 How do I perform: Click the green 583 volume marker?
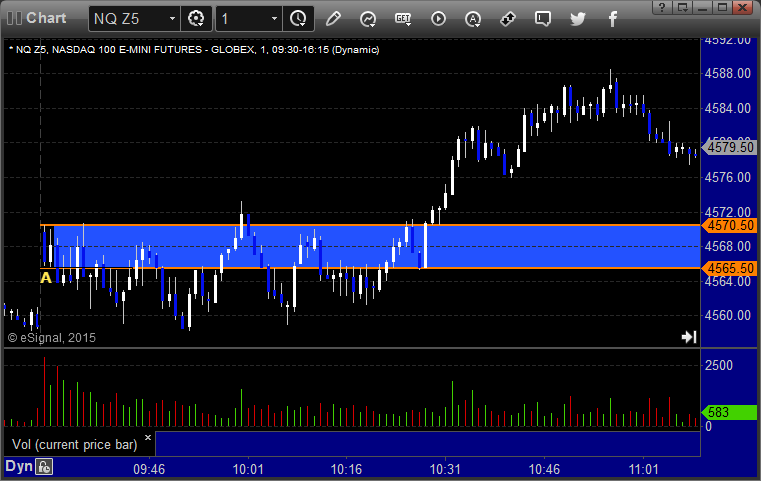point(729,413)
